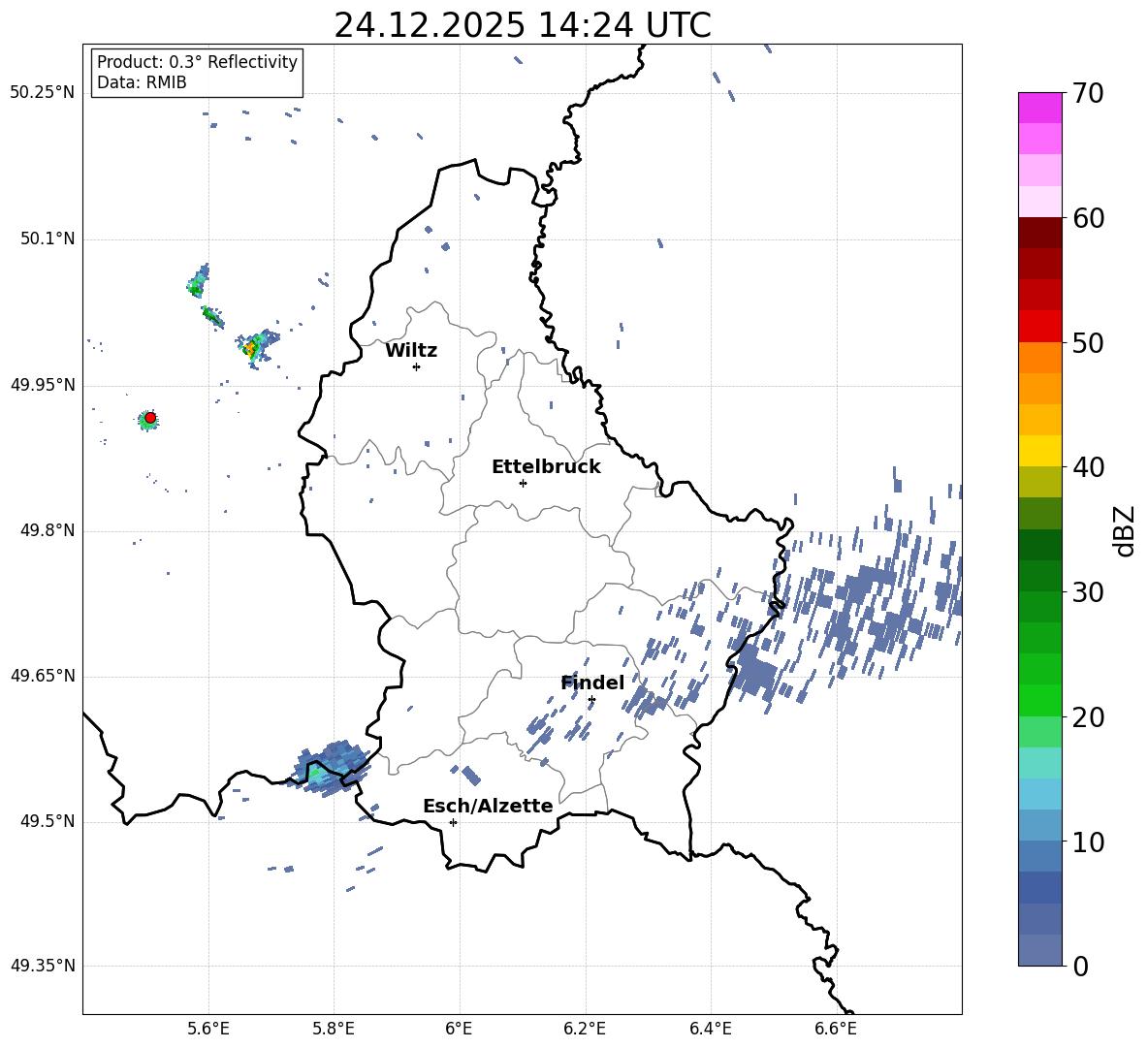Click the 6.4°E longitude label
The width and height of the screenshot is (1148, 1048).
pos(710,1029)
